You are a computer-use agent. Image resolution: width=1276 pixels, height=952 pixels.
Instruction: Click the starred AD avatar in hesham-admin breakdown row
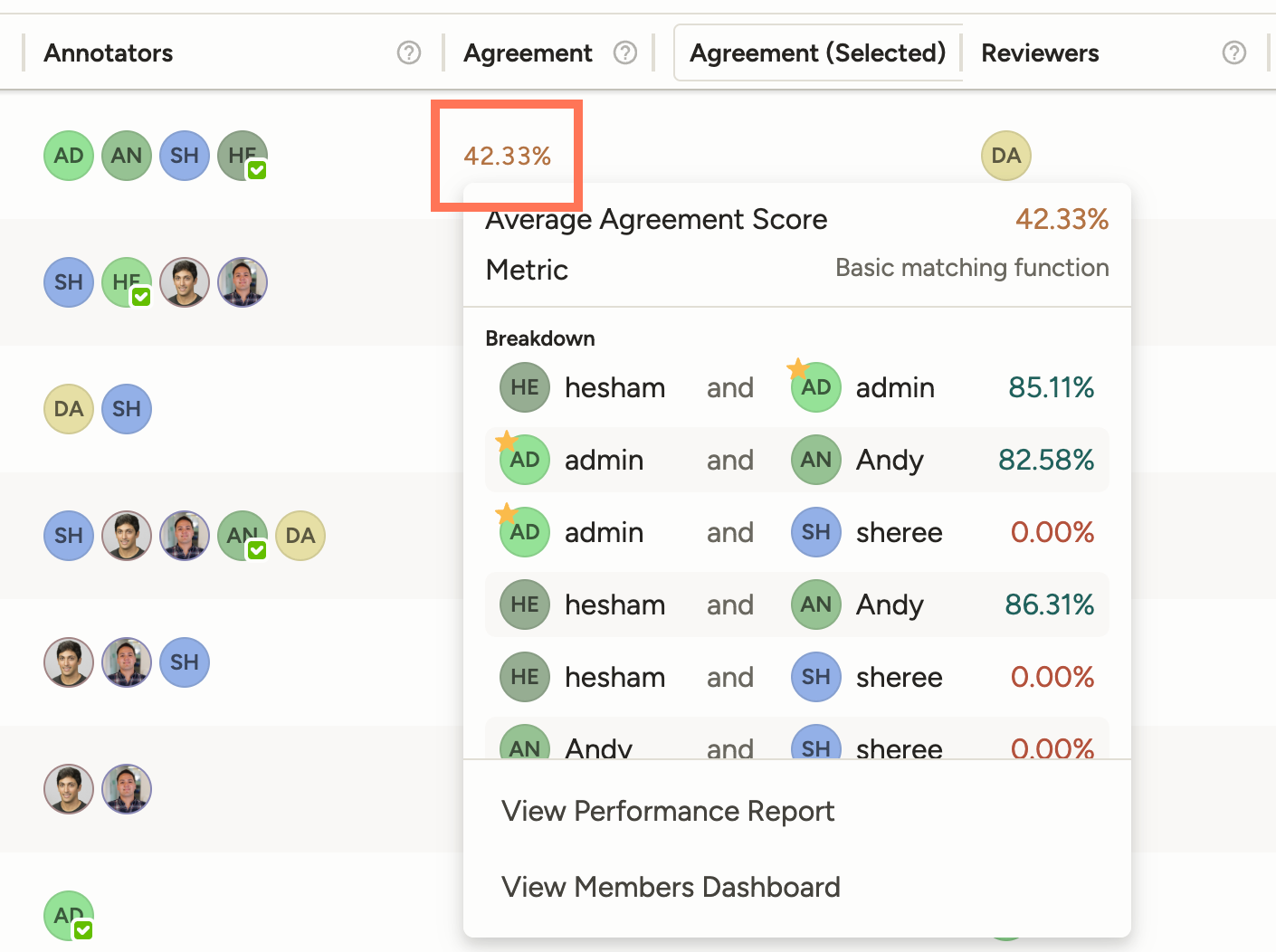[815, 387]
